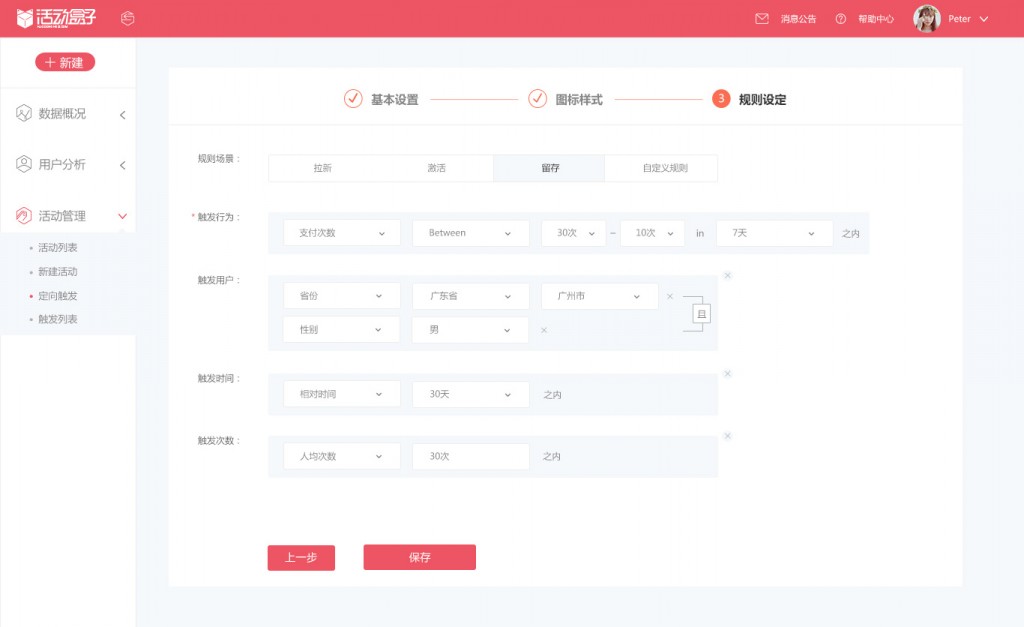Remove the 广州市 condition row with X
Viewport: 1024px width, 627px height.
click(669, 297)
